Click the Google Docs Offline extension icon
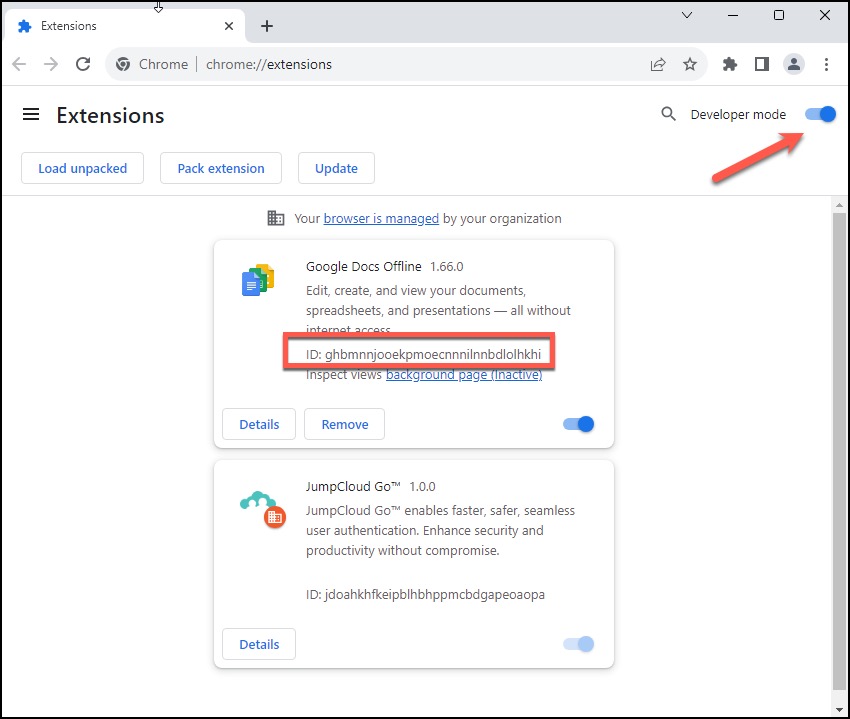 (x=257, y=280)
